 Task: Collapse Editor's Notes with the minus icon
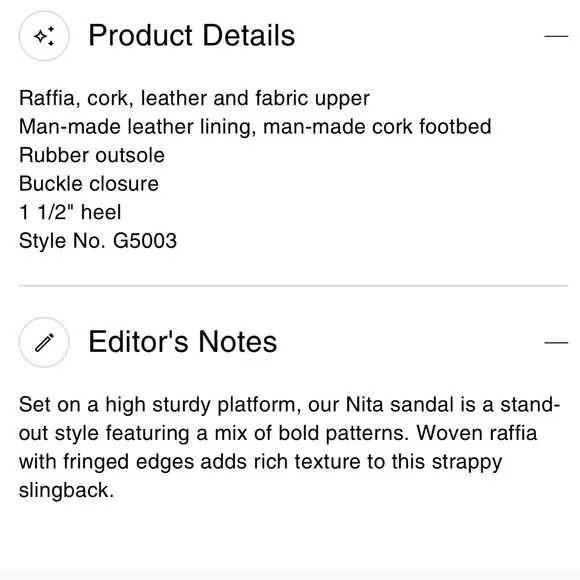[556, 343]
